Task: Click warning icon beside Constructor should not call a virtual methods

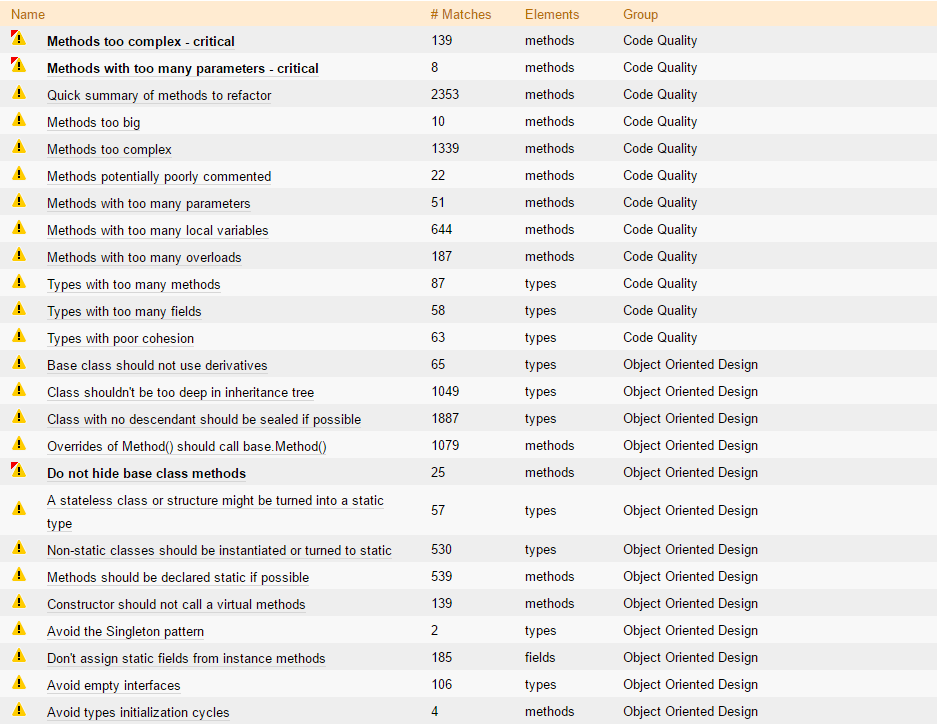Action: coord(18,603)
